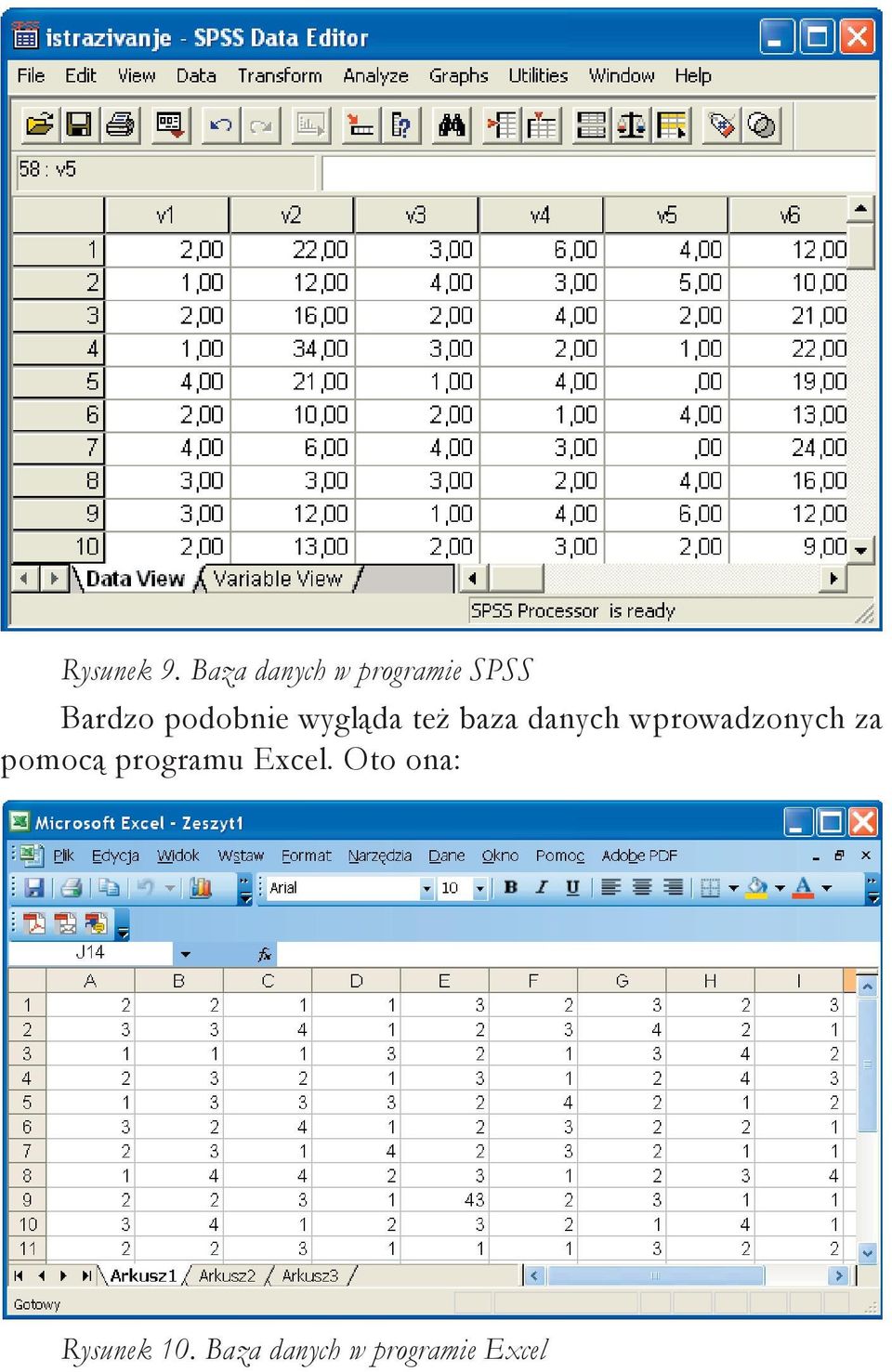Open the Undo history dropdown arrow in Excel
The width and height of the screenshot is (892, 1372).
pos(170,888)
